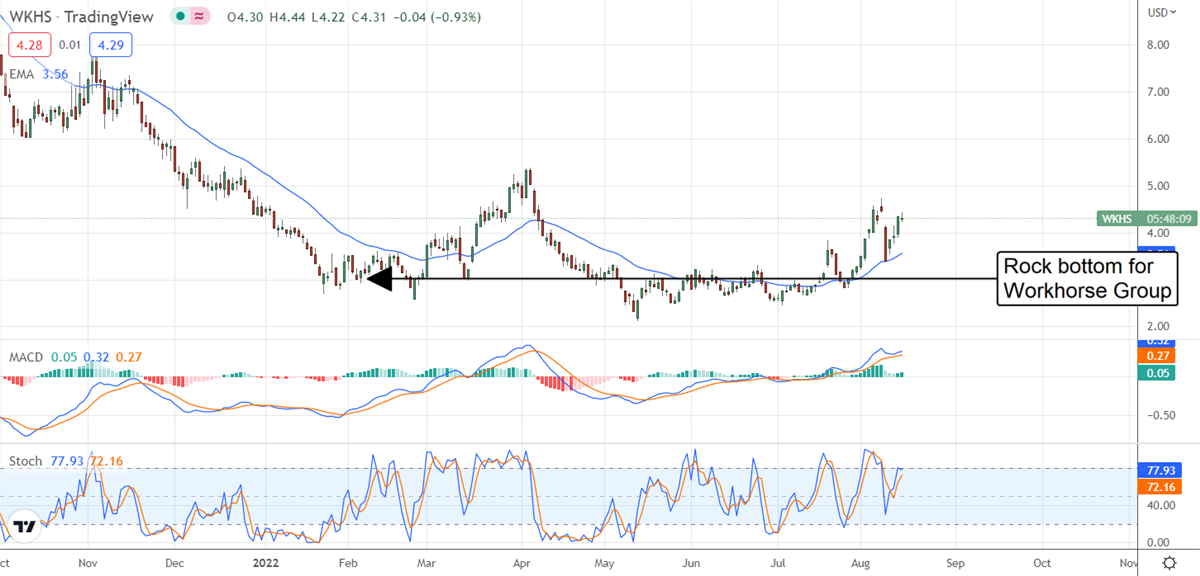Image resolution: width=1200 pixels, height=576 pixels.
Task: Click the green 0.05 MACD histogram label
Action: pyautogui.click(x=1158, y=374)
